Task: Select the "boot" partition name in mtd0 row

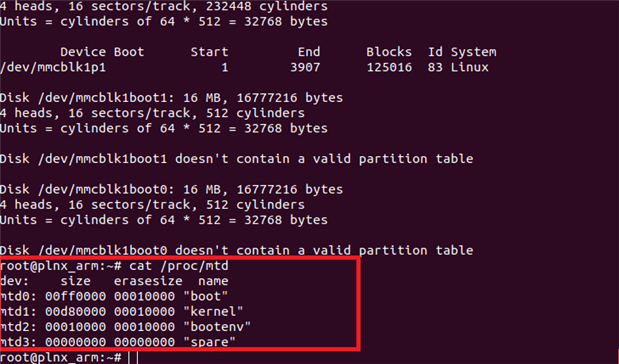Action: click(206, 296)
